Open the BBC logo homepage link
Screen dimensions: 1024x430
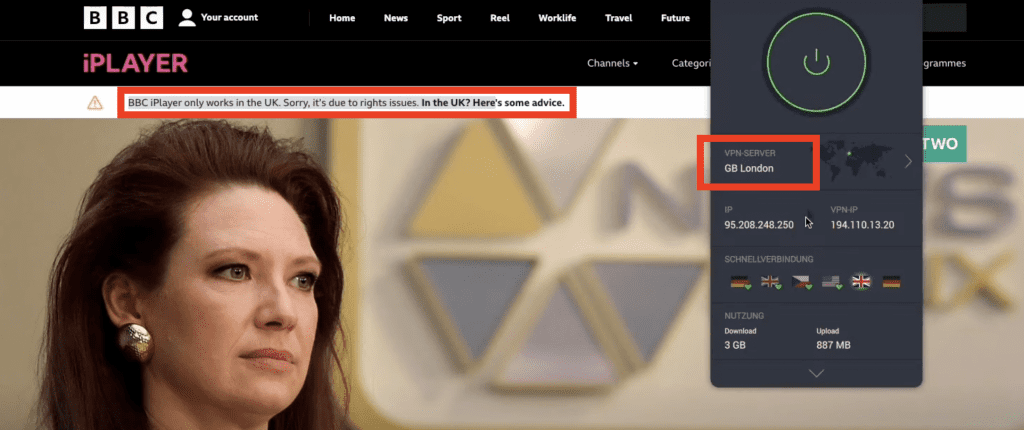pos(123,18)
